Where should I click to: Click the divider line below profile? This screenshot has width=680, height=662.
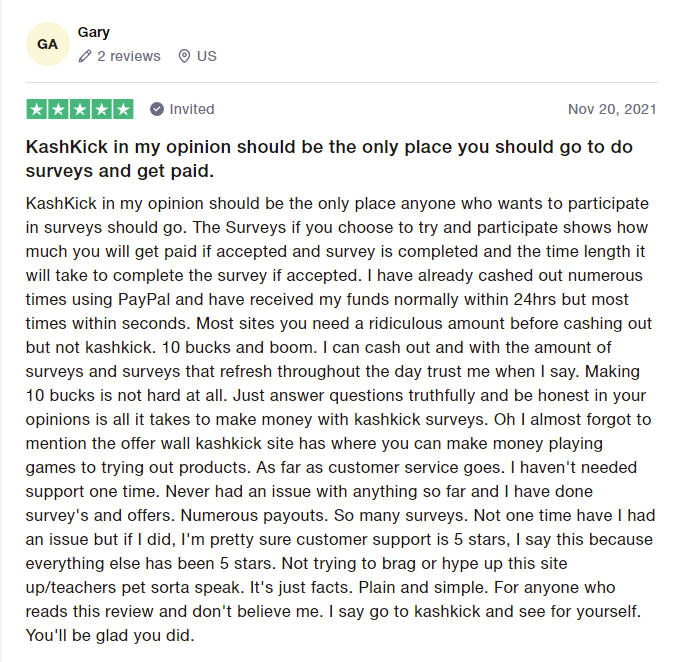coord(340,82)
